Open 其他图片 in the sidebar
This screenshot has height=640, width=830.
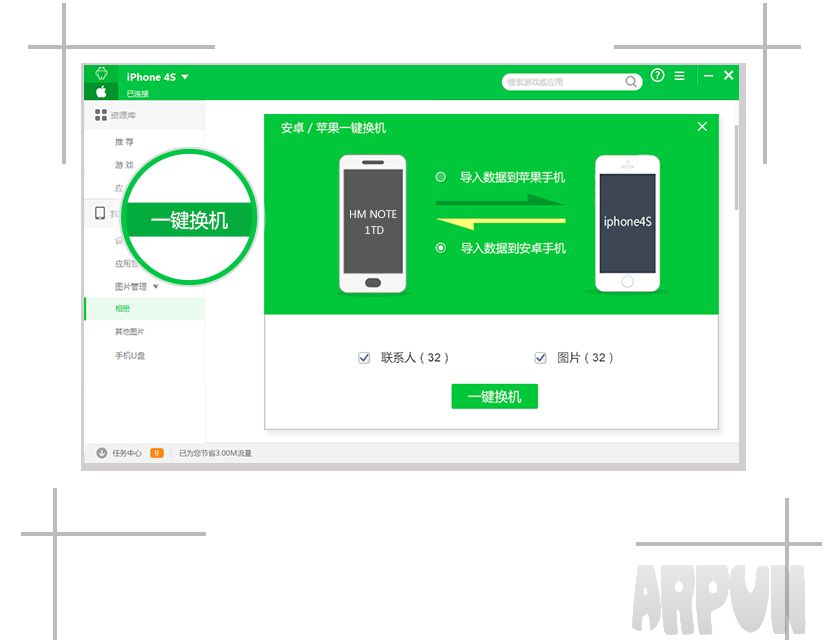point(130,332)
